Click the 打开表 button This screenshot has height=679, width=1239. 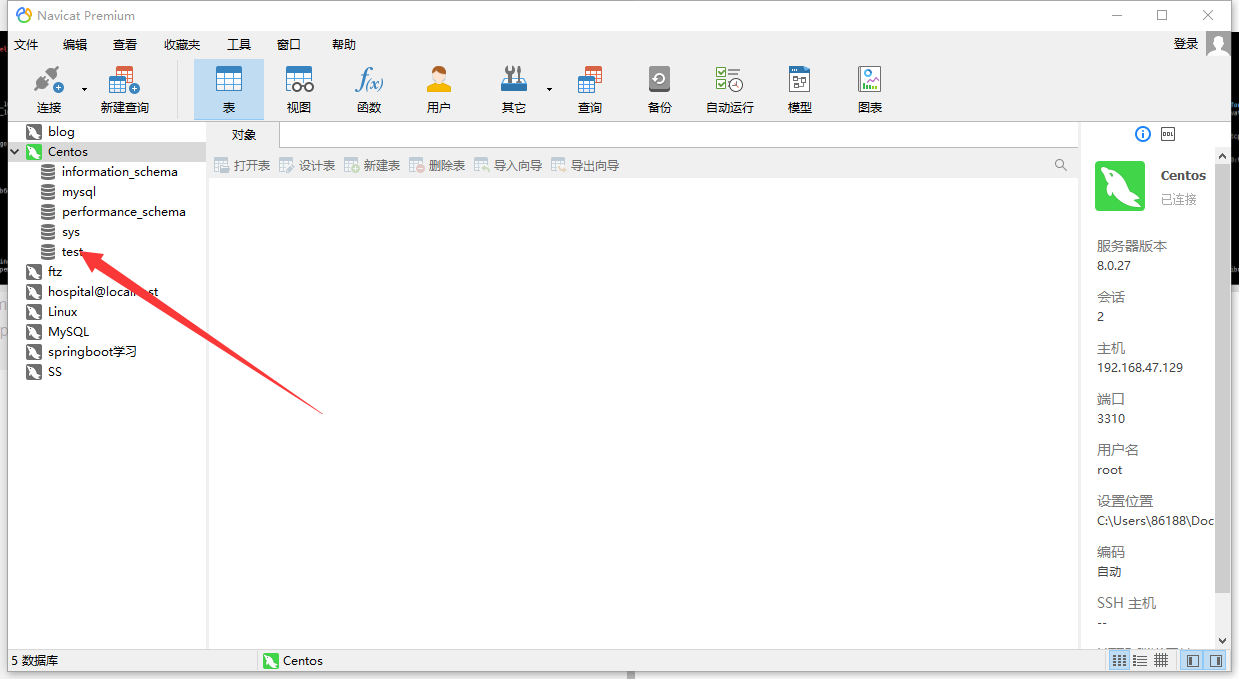pos(242,165)
